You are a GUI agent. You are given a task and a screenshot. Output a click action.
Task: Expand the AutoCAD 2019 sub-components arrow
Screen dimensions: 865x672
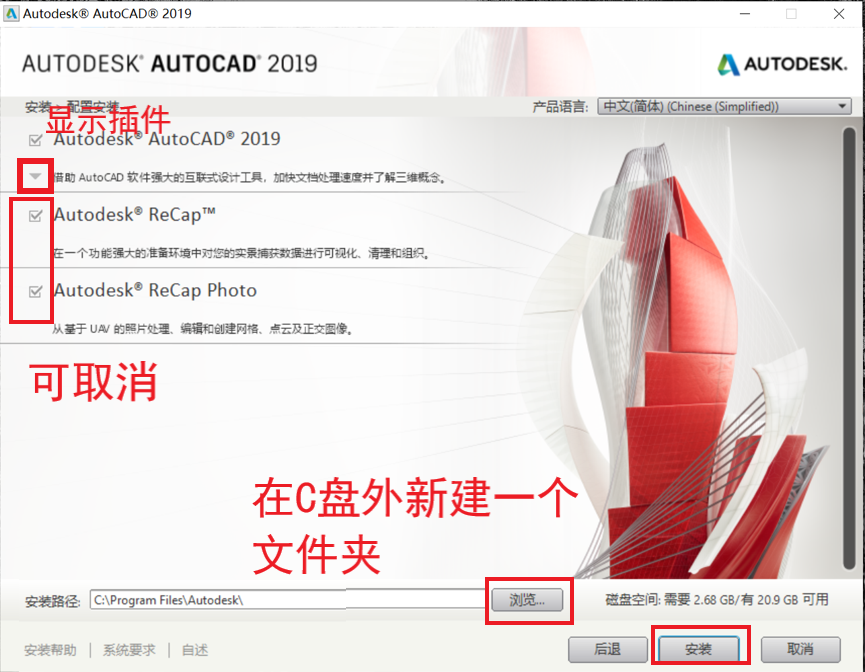[x=36, y=177]
